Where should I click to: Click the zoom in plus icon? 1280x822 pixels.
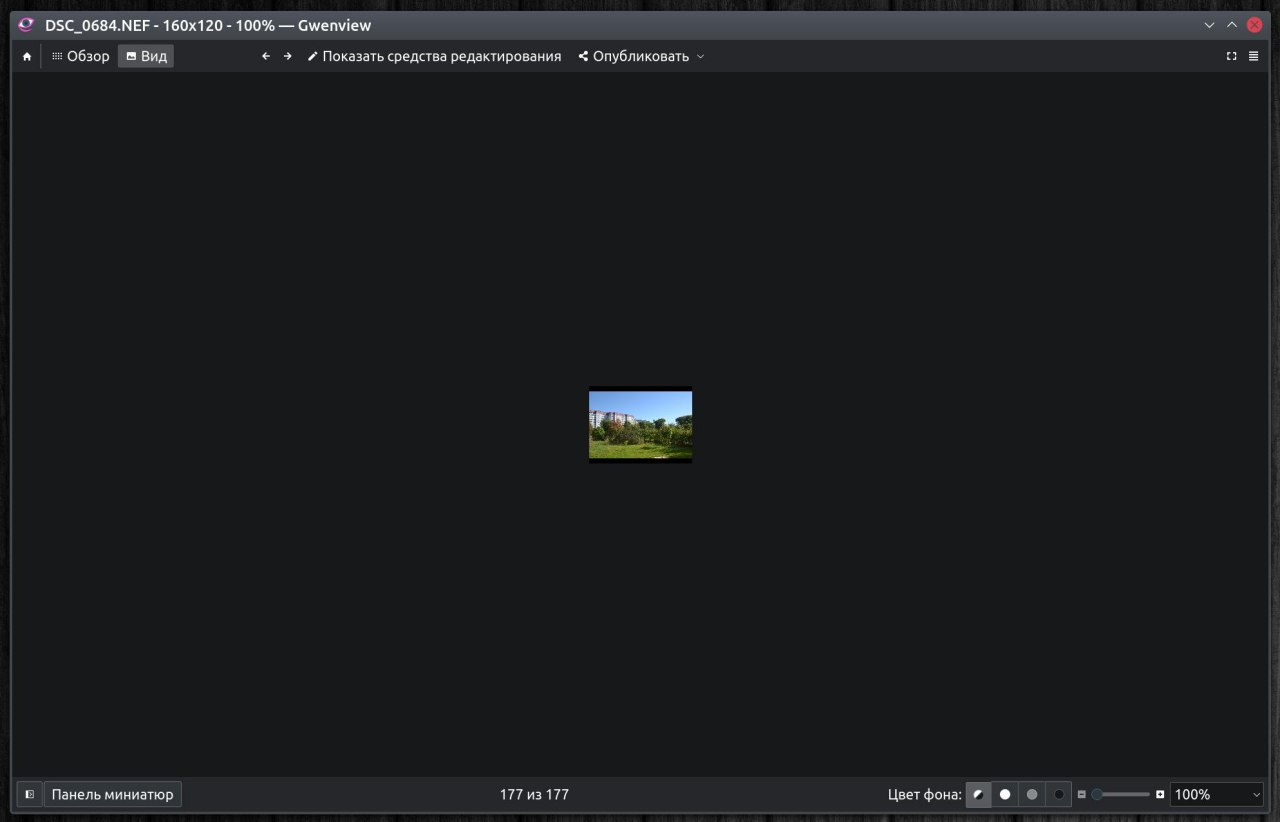coord(1160,795)
